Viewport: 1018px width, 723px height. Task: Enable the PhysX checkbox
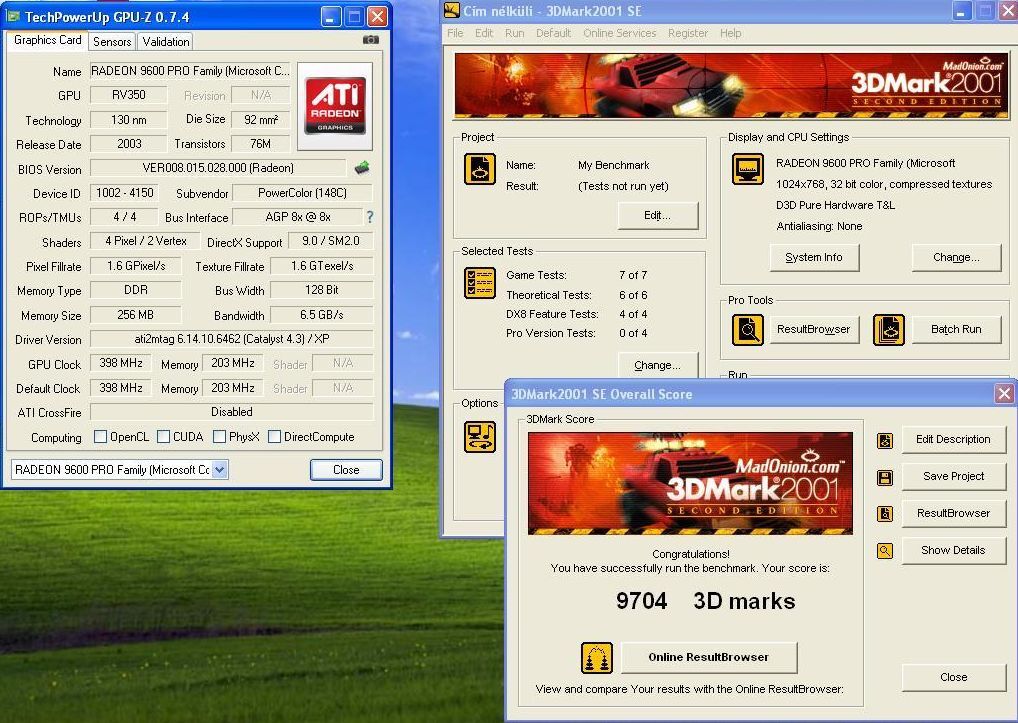(x=219, y=437)
